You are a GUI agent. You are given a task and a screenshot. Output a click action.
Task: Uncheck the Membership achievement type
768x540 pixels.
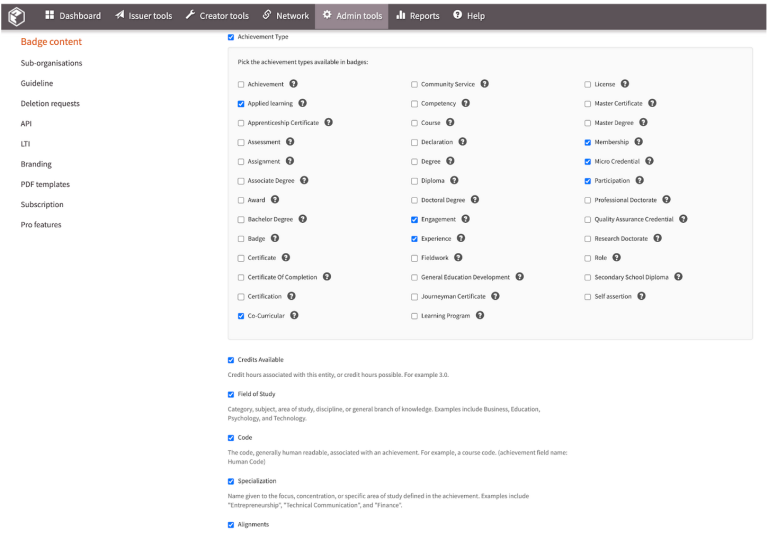coord(588,142)
